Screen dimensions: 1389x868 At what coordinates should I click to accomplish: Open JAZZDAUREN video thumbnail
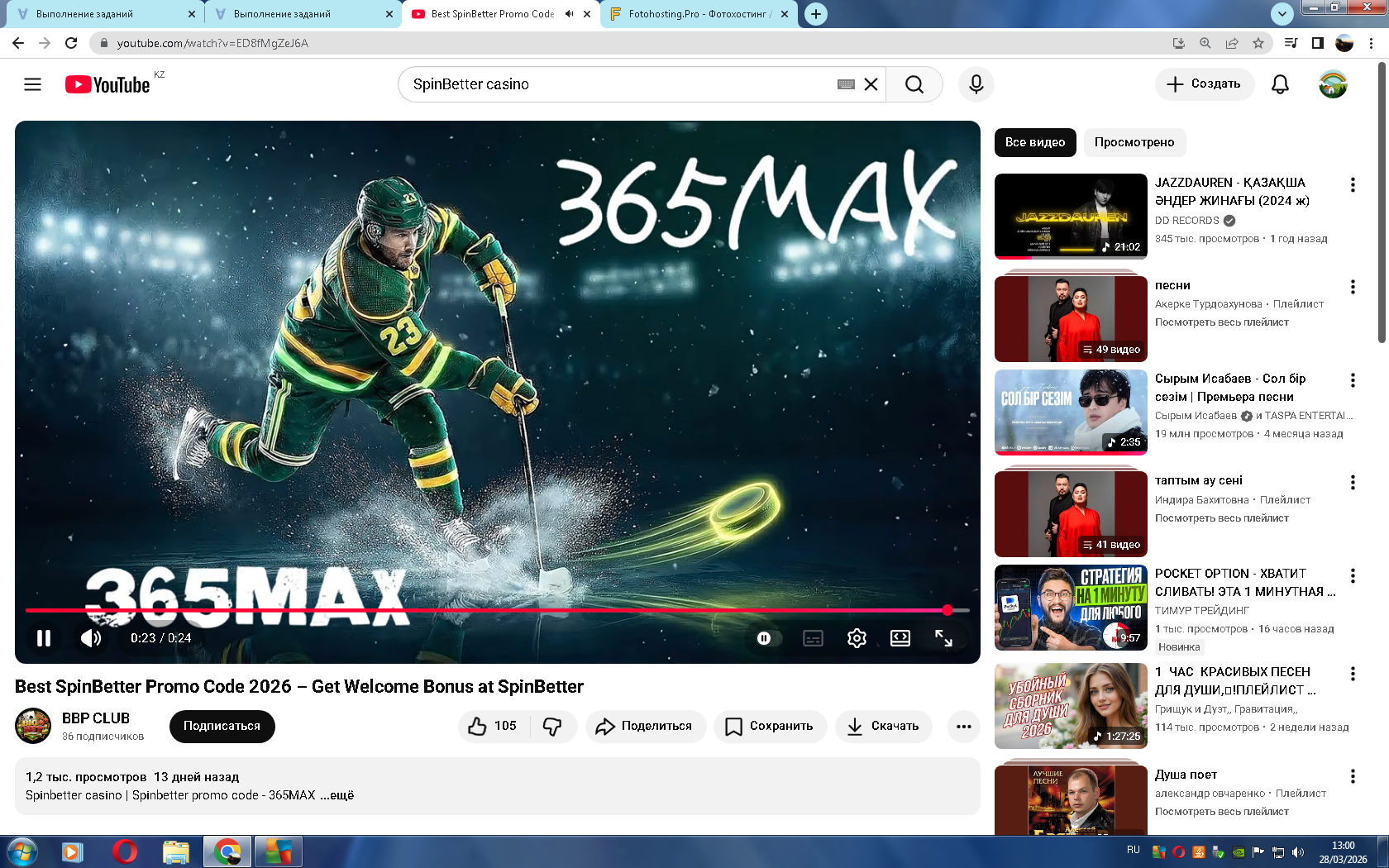coord(1071,217)
